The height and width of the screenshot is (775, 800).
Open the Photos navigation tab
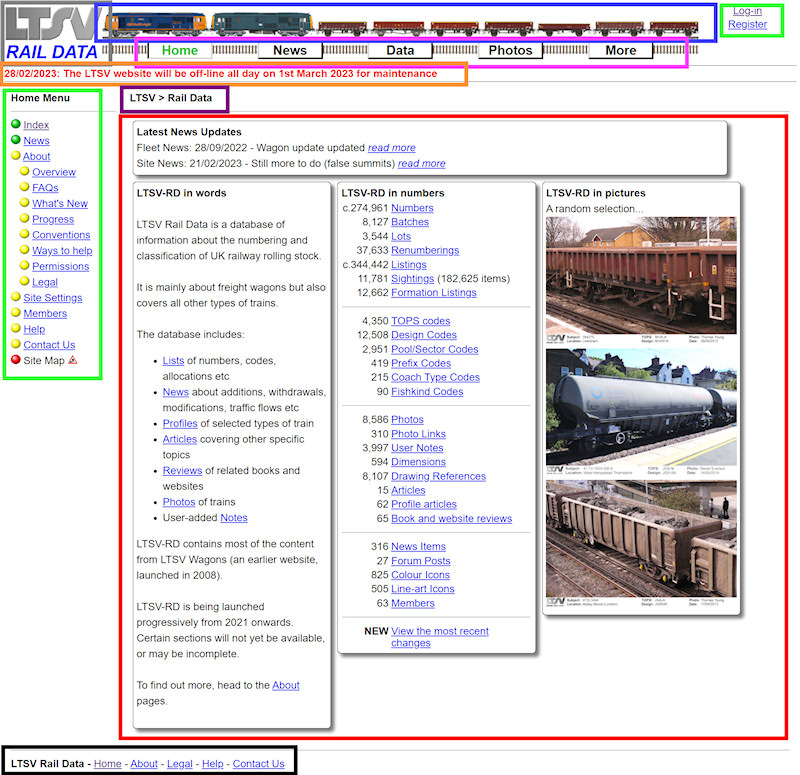click(x=510, y=50)
